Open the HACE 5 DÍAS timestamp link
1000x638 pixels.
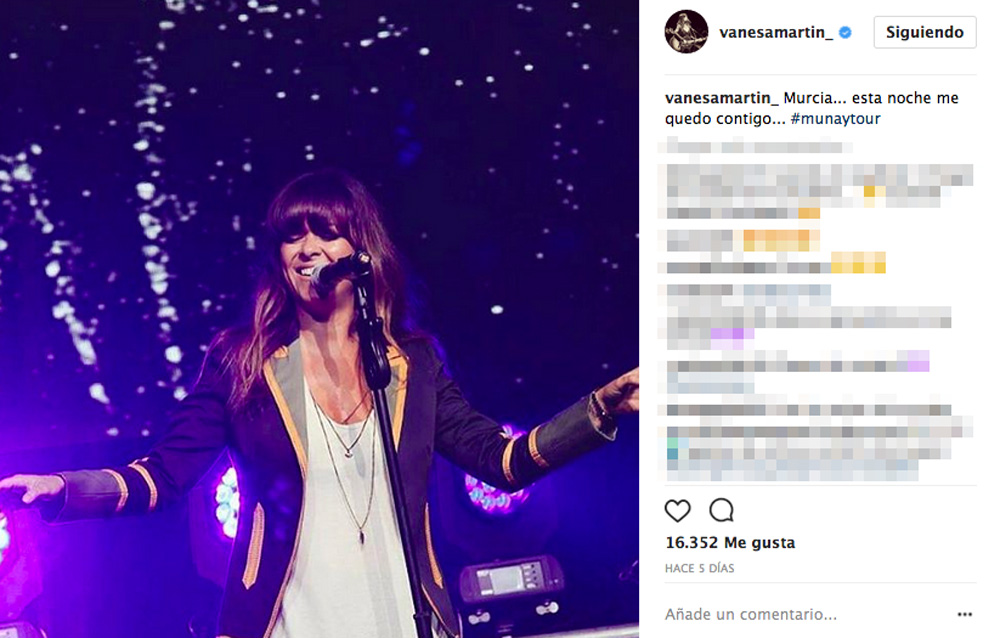tap(700, 568)
